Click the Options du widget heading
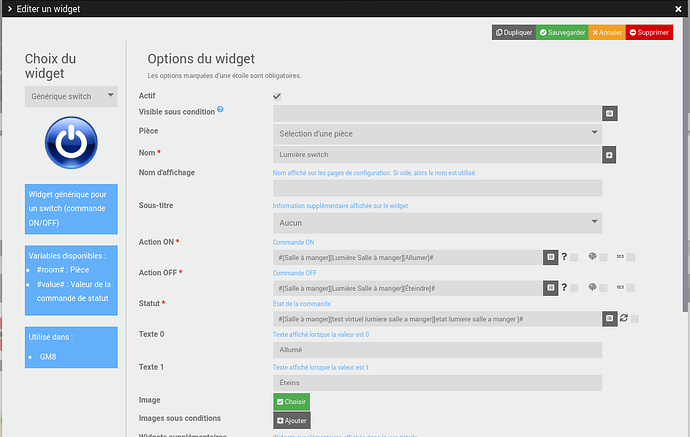 [x=201, y=59]
